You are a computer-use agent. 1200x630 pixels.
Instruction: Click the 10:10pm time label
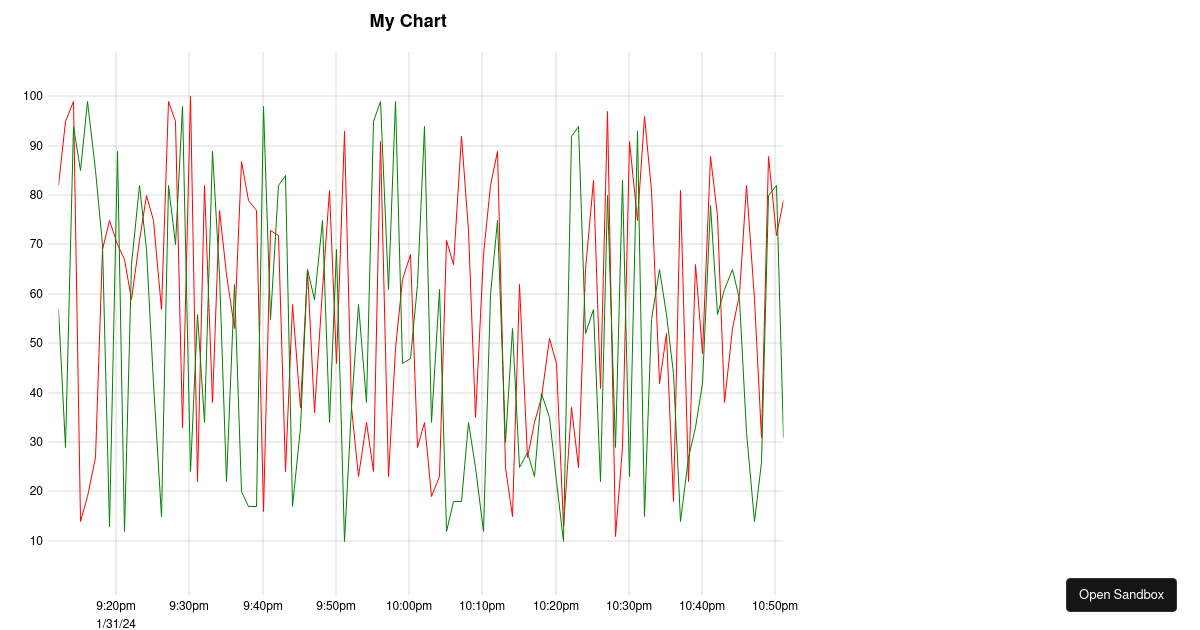tap(482, 606)
